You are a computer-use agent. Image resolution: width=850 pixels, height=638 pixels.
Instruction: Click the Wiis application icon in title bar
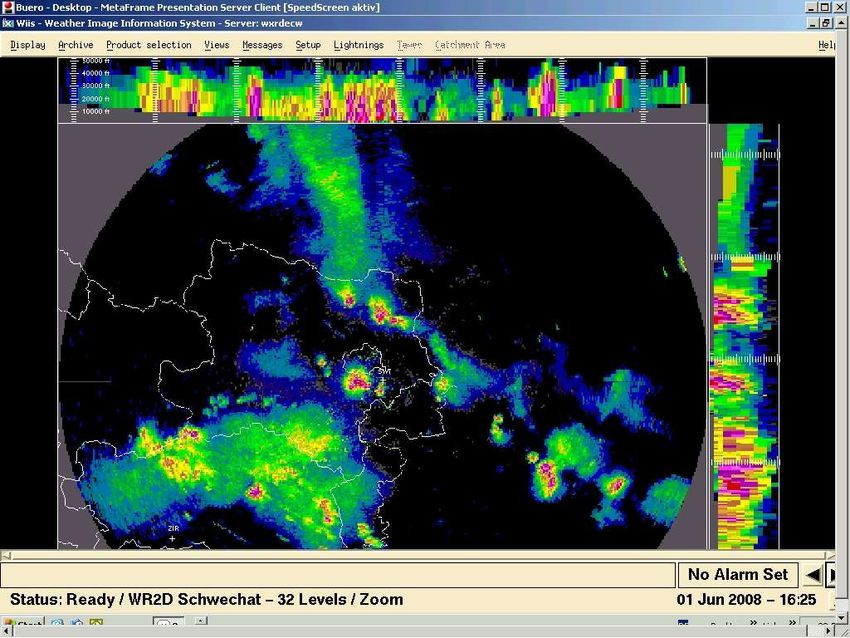pyautogui.click(x=7, y=23)
